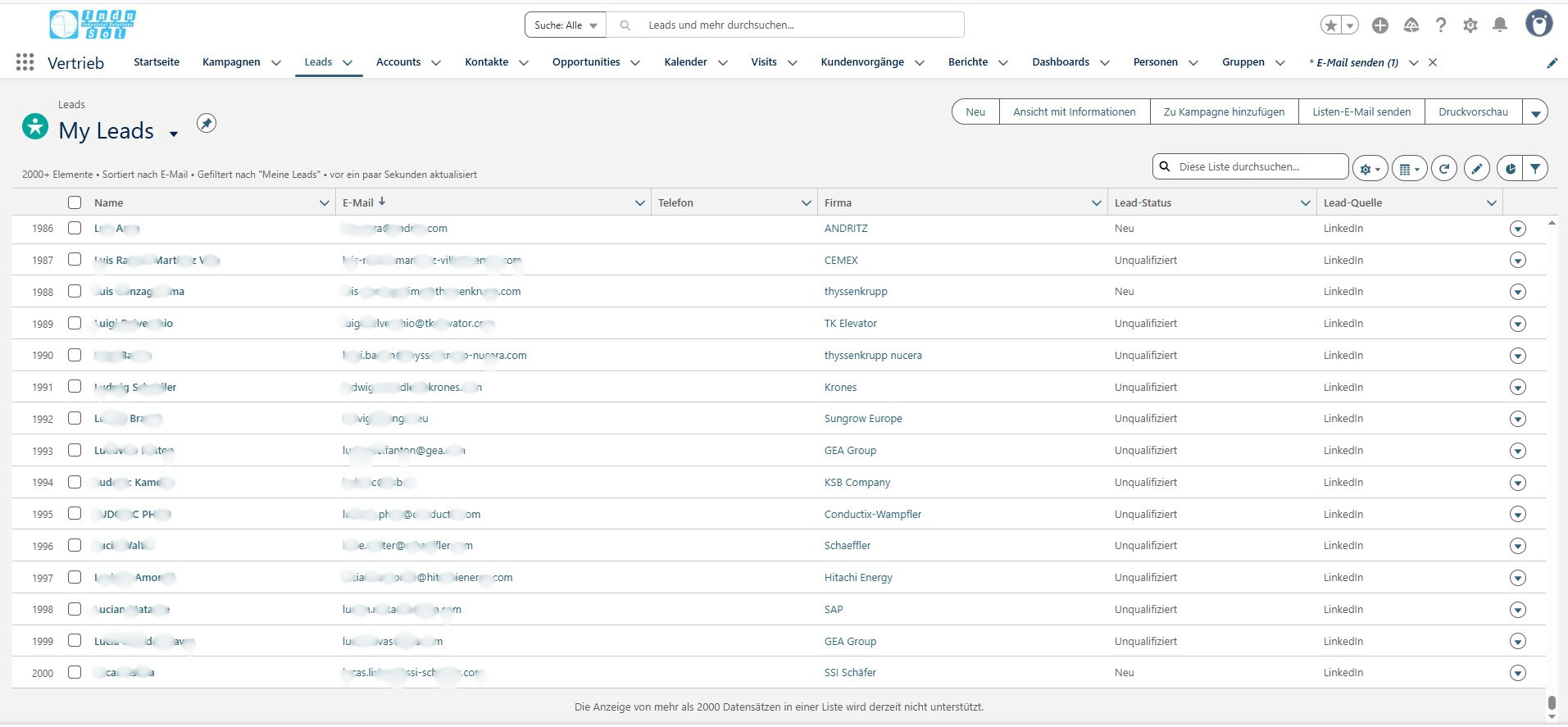Open the App Launcher grid icon
This screenshot has height=727, width=1568.
25,62
